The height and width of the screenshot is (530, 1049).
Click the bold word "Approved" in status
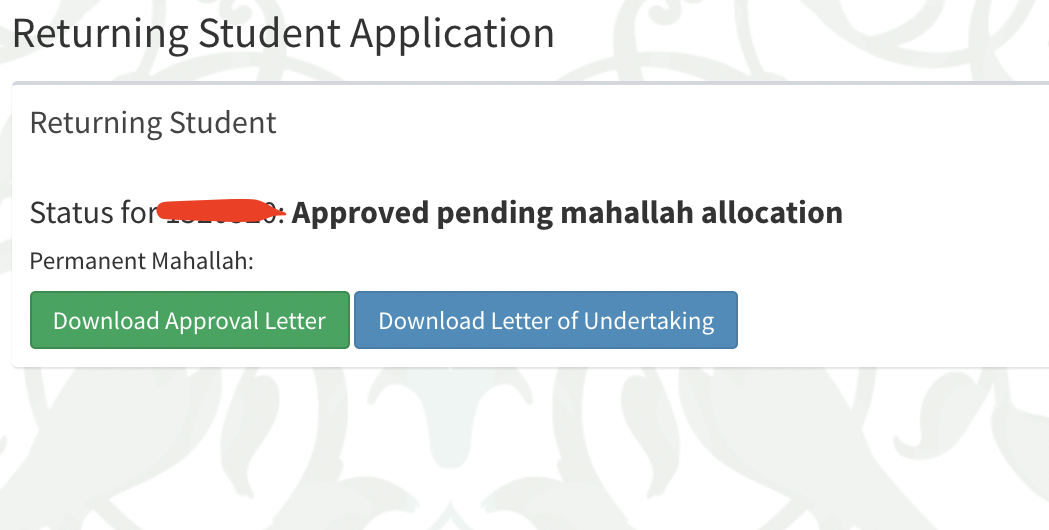click(361, 213)
